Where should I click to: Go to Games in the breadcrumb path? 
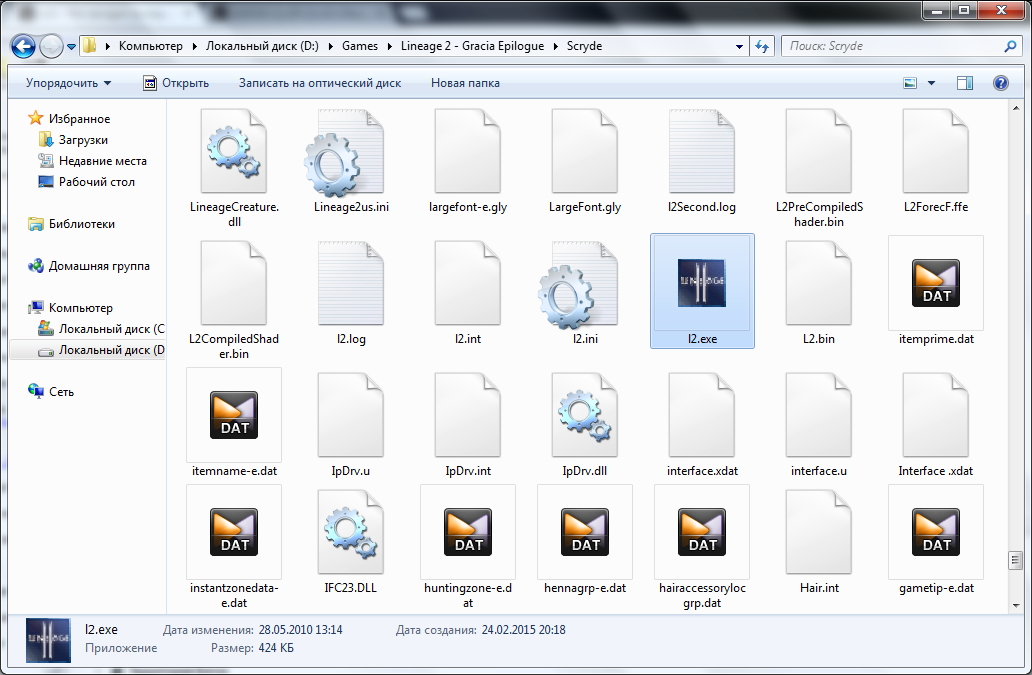(x=359, y=46)
